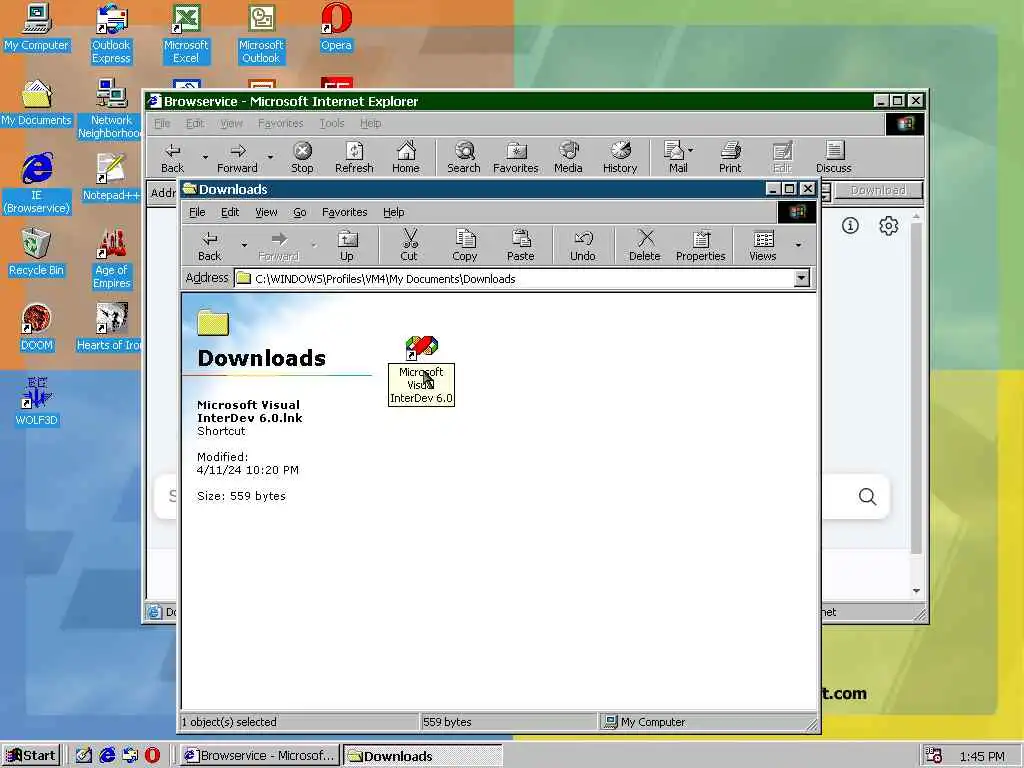Image resolution: width=1024 pixels, height=768 pixels.
Task: Click the magnifier search icon in IE page
Action: pyautogui.click(x=867, y=497)
